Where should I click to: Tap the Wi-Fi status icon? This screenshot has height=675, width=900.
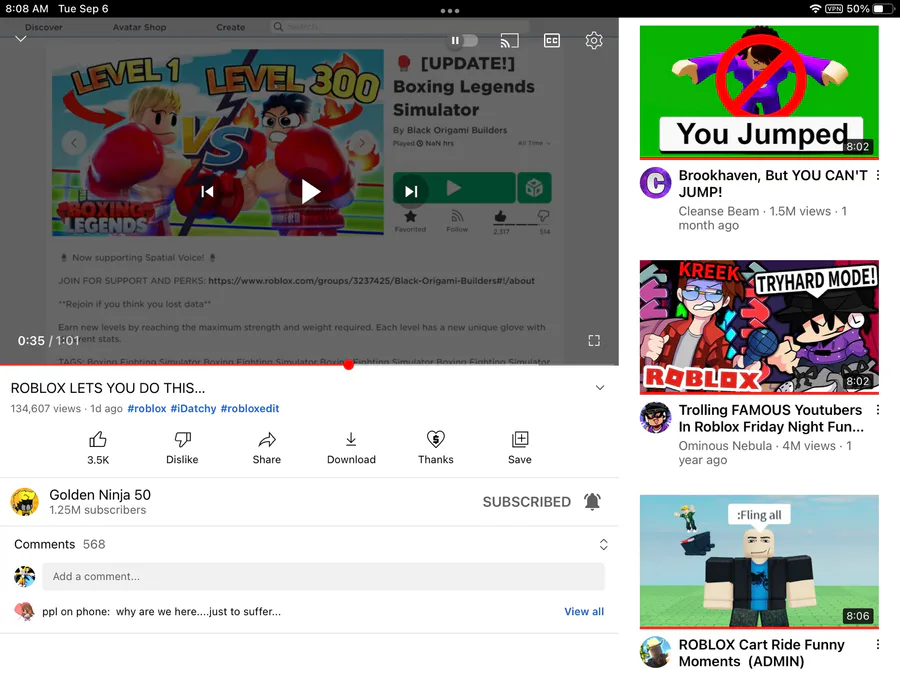click(815, 9)
